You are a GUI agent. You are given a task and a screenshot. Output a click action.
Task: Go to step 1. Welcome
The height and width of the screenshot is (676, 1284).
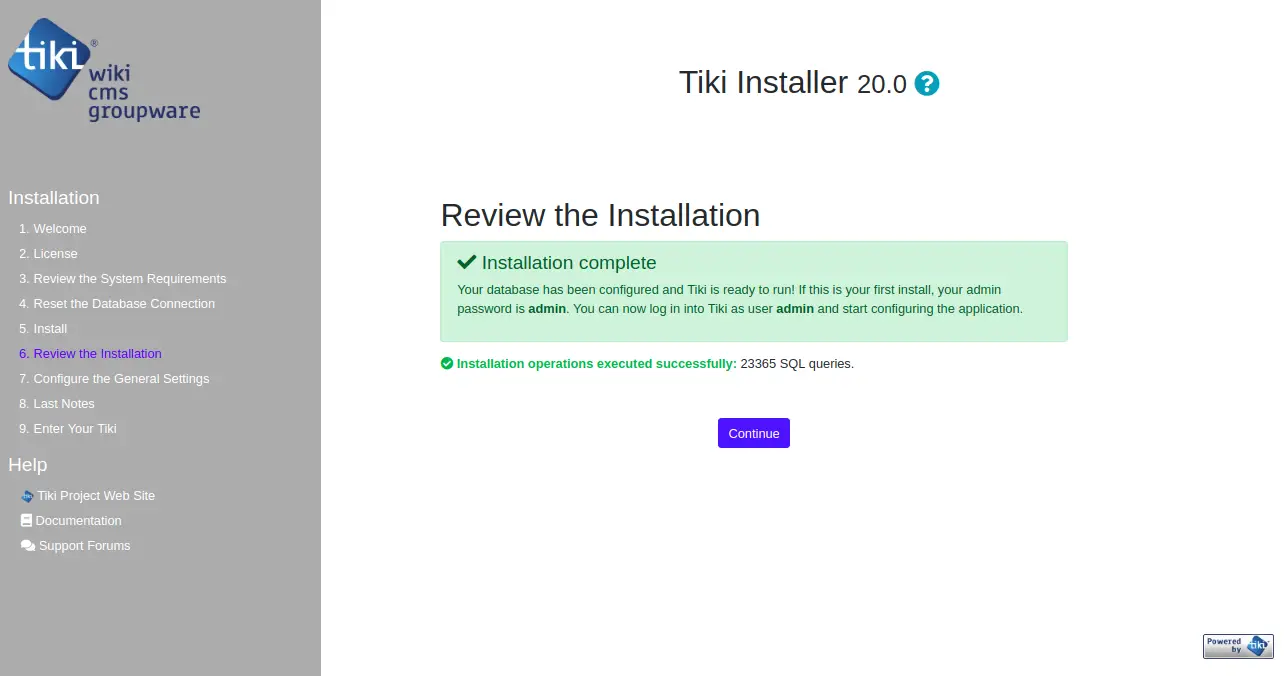point(53,229)
